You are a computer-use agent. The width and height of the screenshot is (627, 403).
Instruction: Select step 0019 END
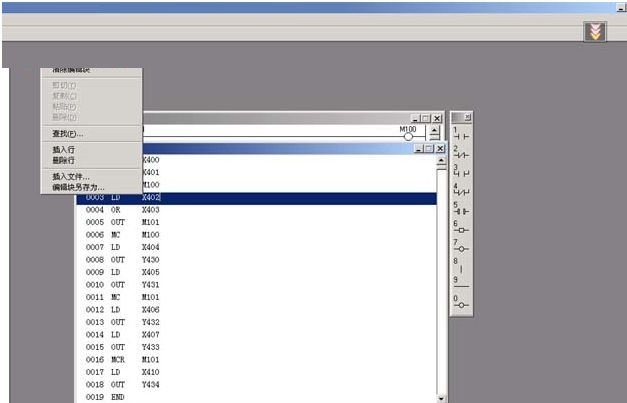[256, 397]
